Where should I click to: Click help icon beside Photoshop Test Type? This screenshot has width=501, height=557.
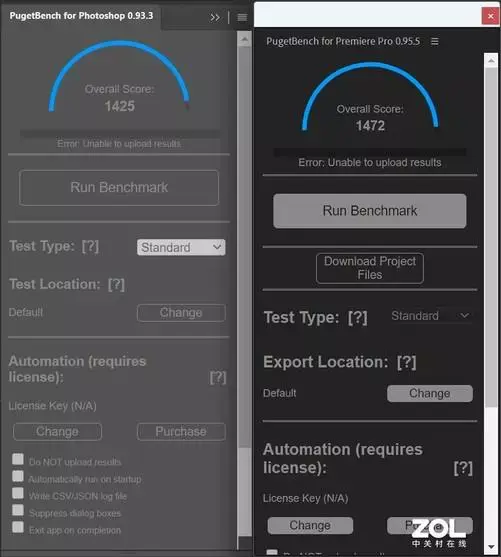pyautogui.click(x=90, y=246)
